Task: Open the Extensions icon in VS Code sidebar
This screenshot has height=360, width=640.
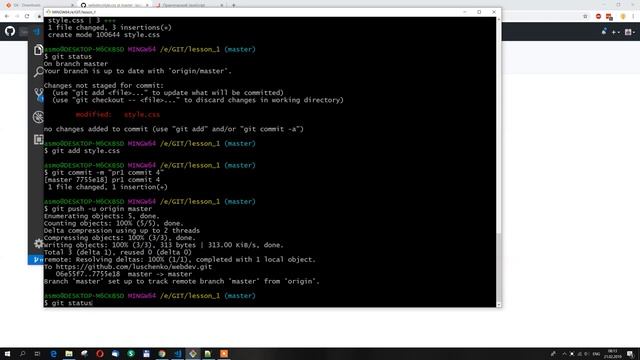Action: 38,140
